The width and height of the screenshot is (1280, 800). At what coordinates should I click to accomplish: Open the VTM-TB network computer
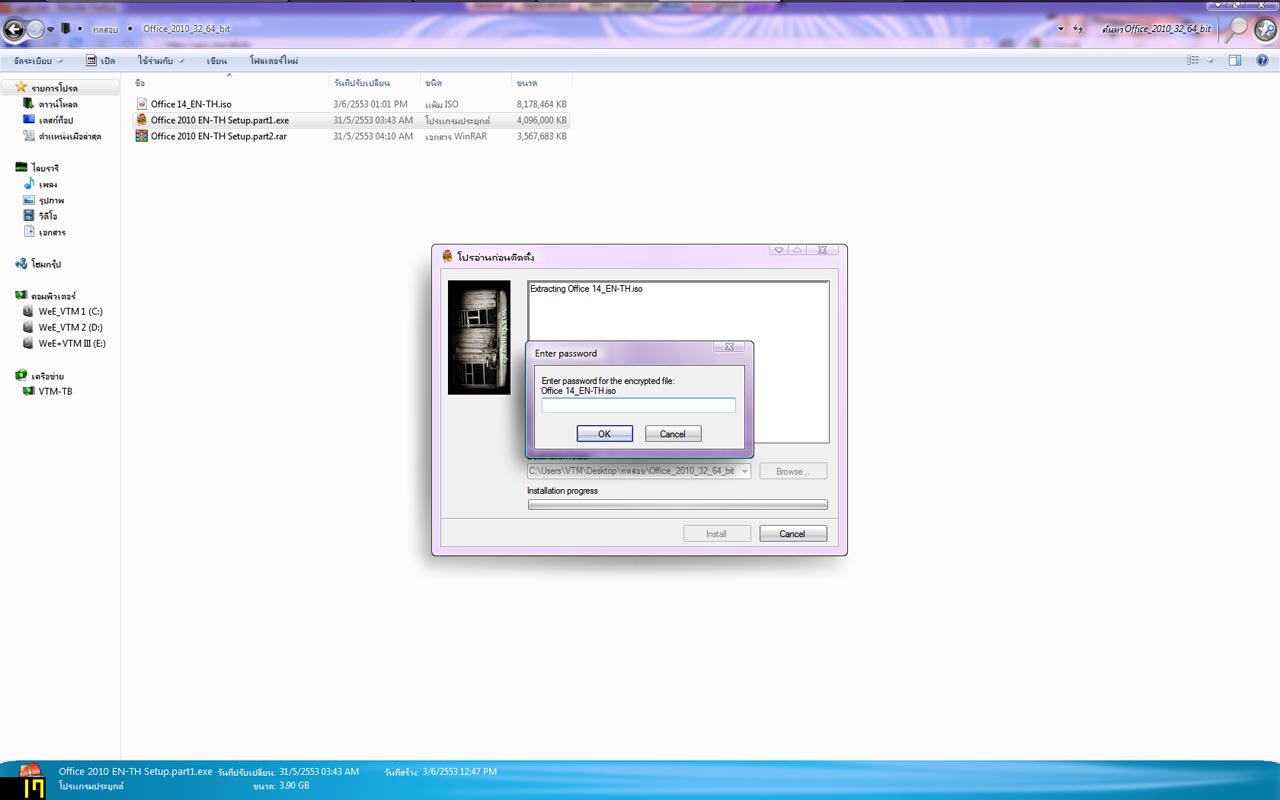point(55,392)
